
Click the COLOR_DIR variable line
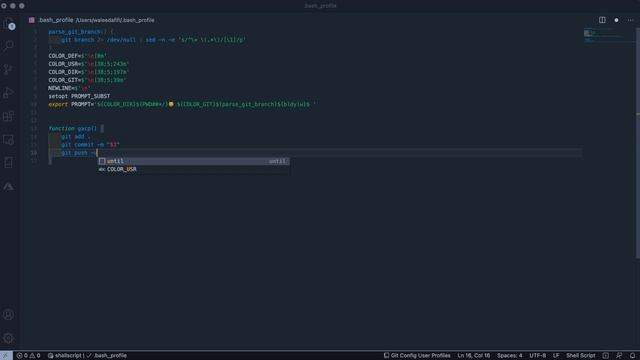coord(89,72)
